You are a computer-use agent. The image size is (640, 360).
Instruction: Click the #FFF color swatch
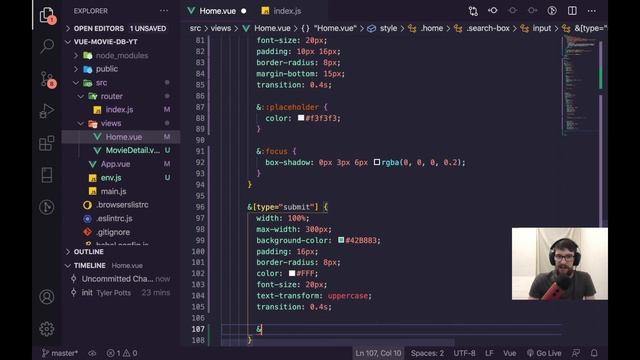(292, 273)
